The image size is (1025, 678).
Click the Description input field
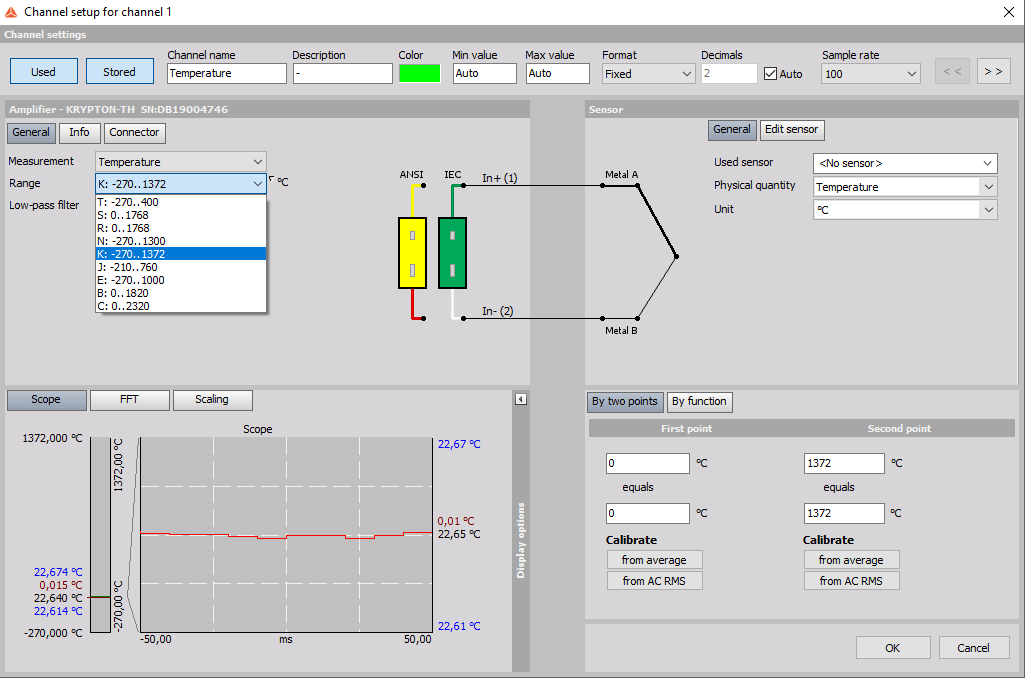[343, 73]
